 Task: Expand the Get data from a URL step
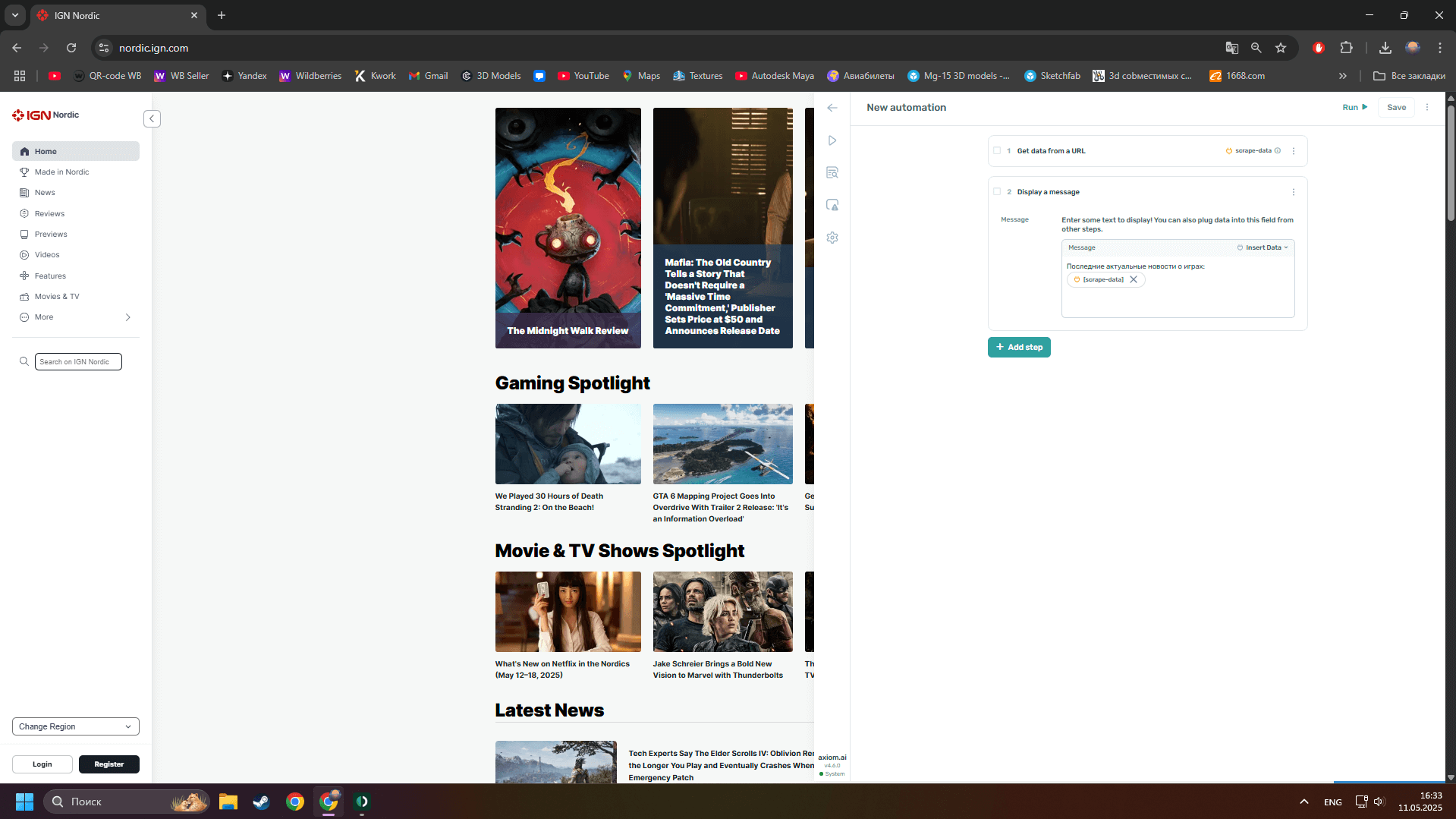tap(1147, 151)
